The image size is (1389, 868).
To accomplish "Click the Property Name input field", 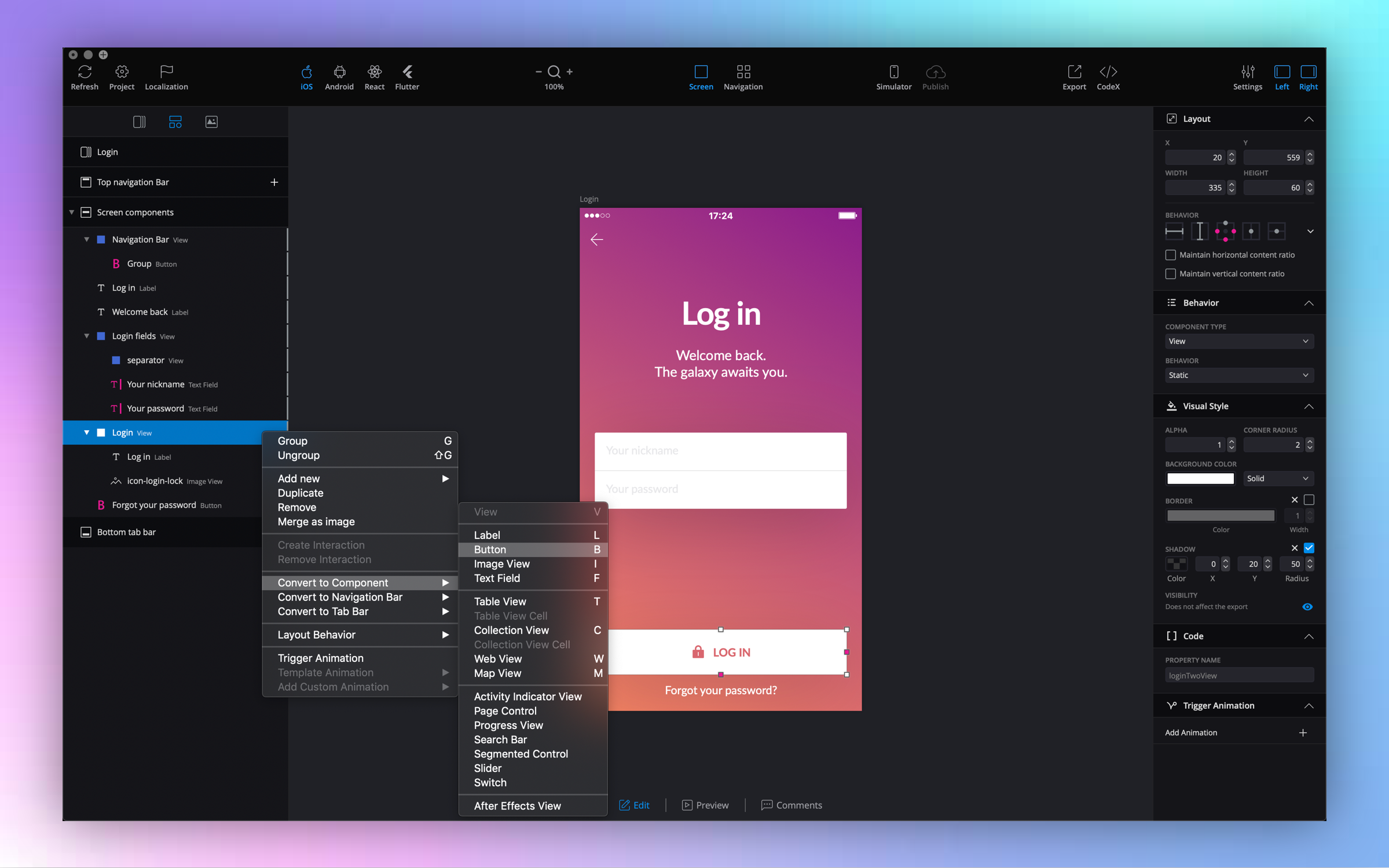I will click(x=1238, y=675).
